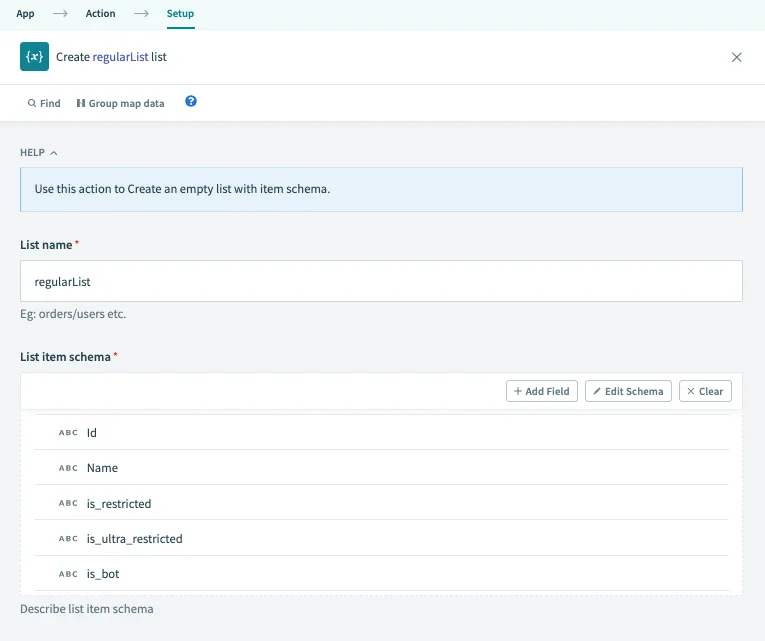Switch to the Action step
This screenshot has width=765, height=641.
(x=100, y=14)
